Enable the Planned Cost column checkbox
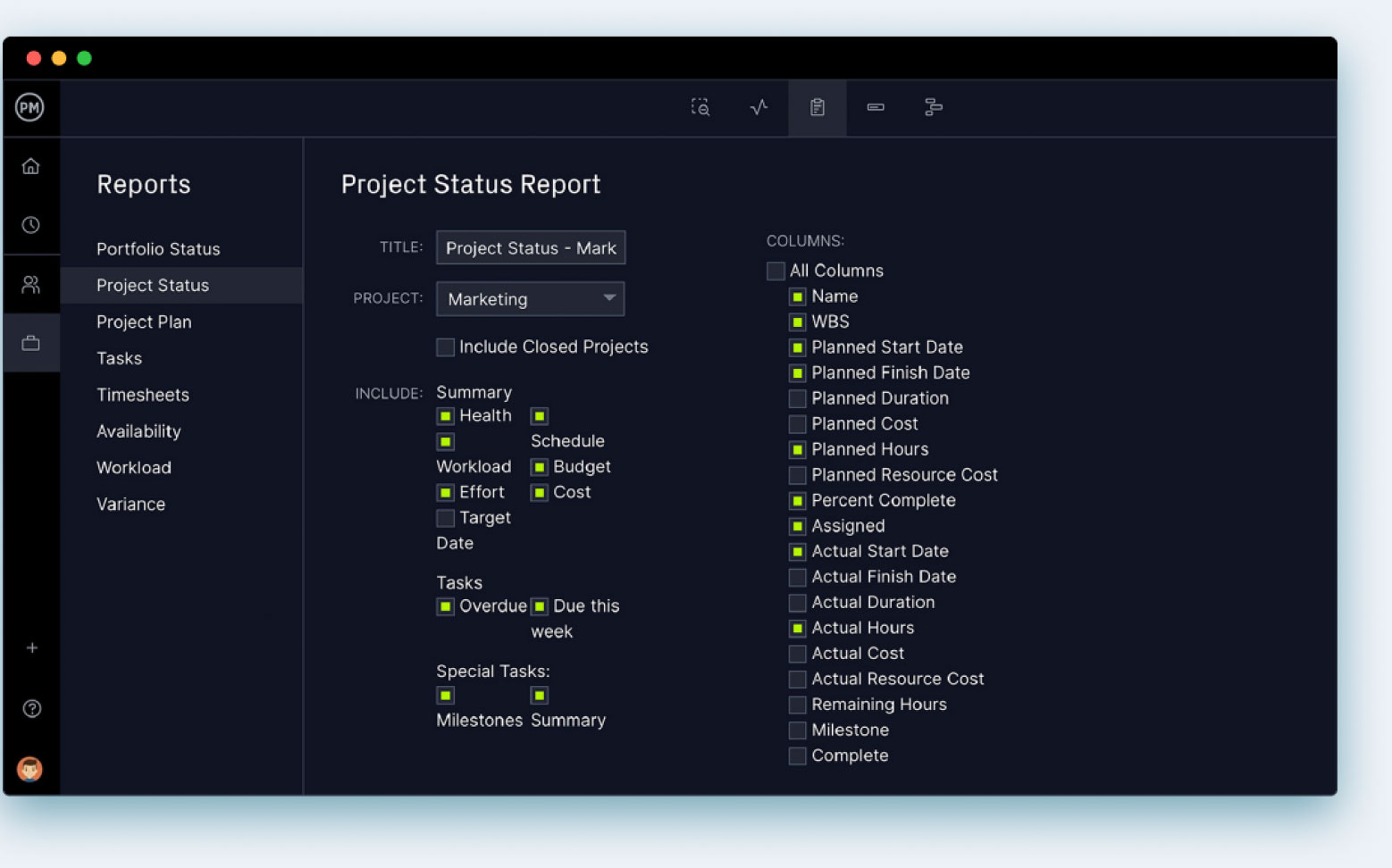This screenshot has width=1392, height=868. pos(796,424)
